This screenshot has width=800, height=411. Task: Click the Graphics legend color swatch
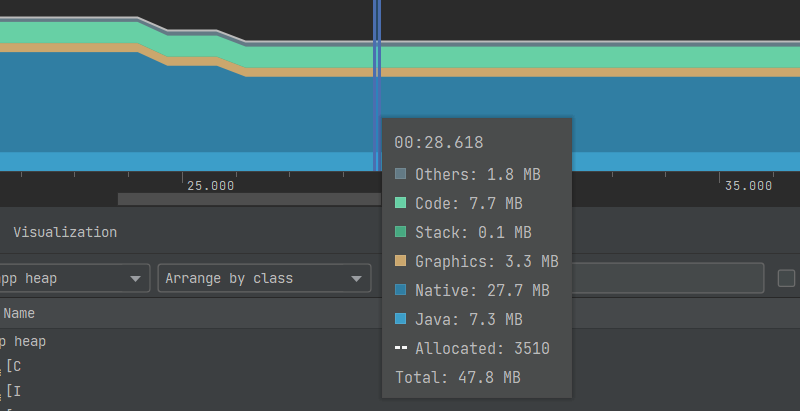click(401, 261)
